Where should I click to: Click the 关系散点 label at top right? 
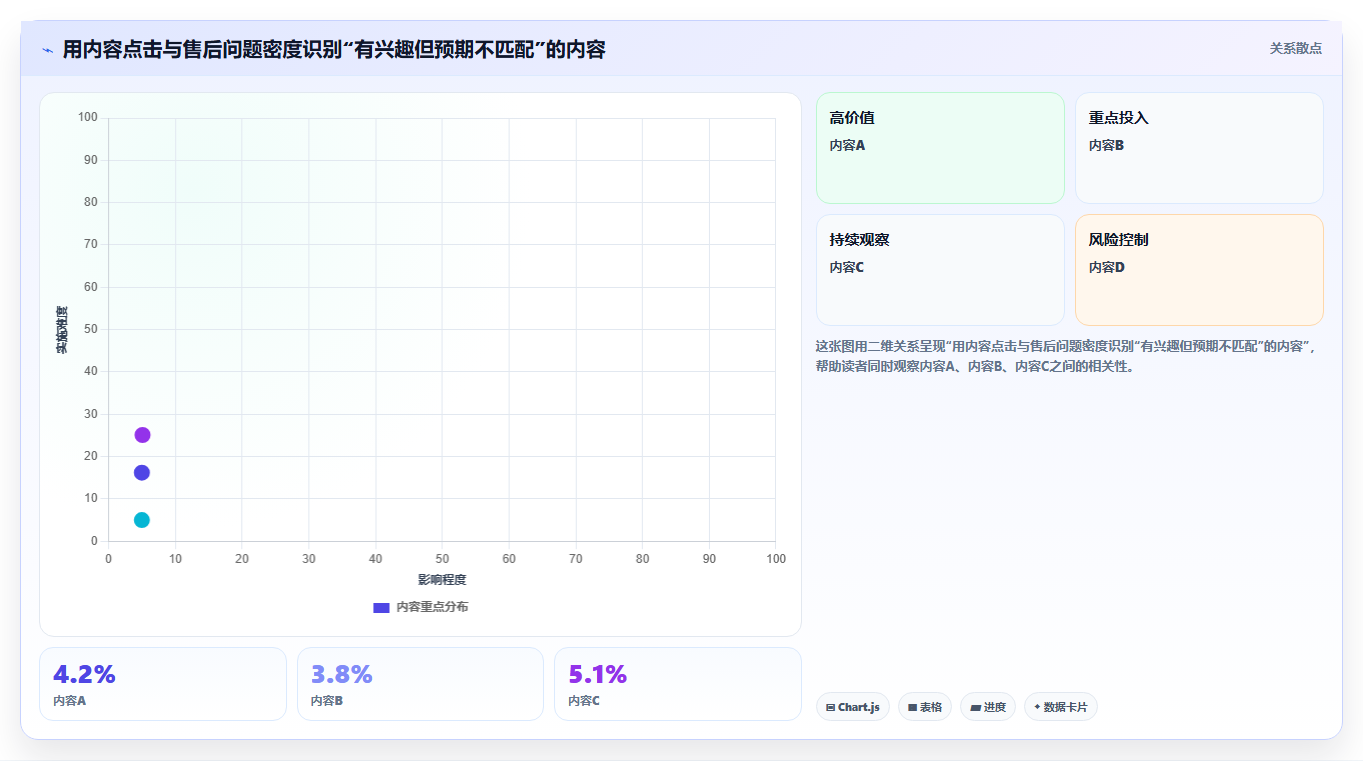pos(1295,48)
